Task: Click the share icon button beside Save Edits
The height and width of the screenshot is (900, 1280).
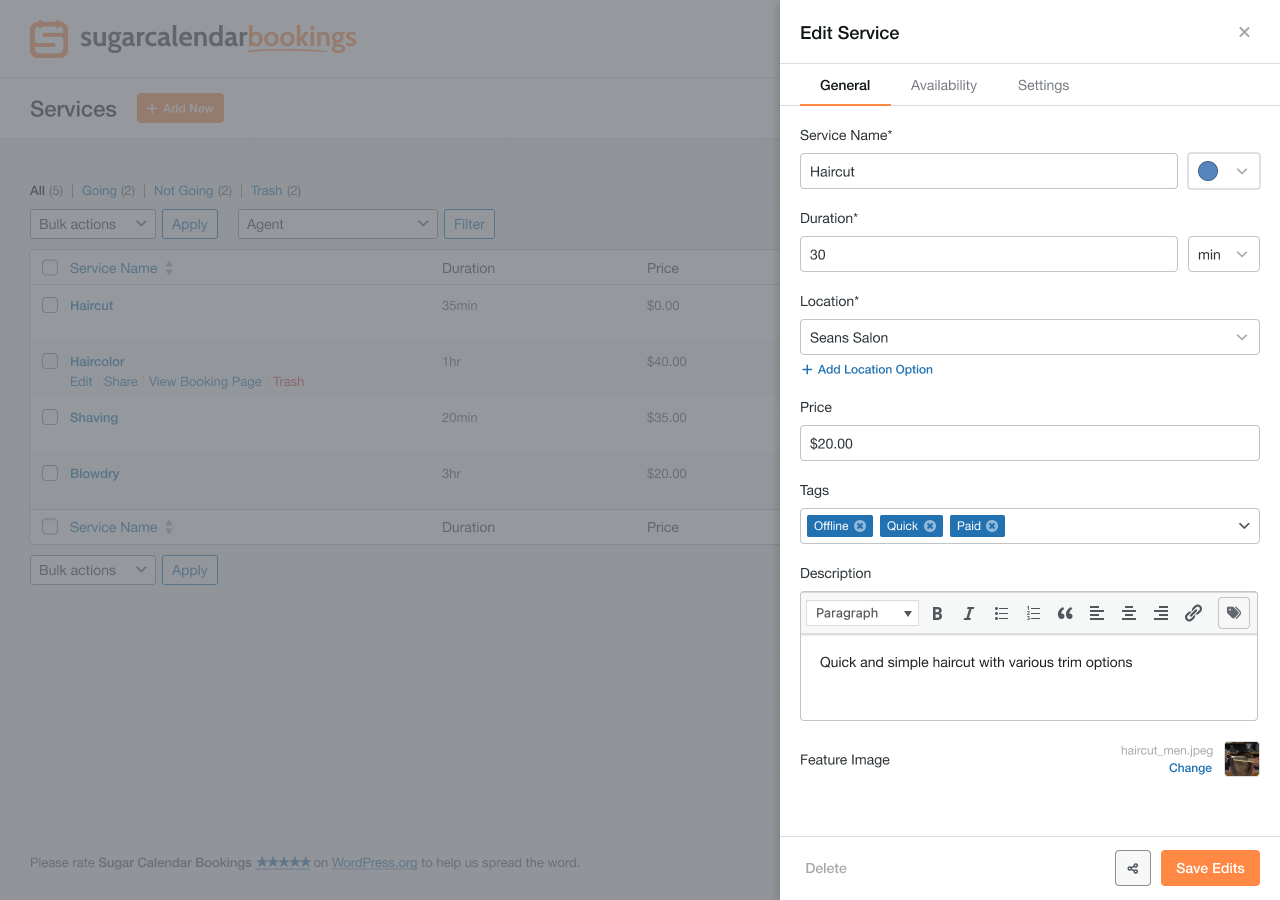Action: (x=1133, y=868)
